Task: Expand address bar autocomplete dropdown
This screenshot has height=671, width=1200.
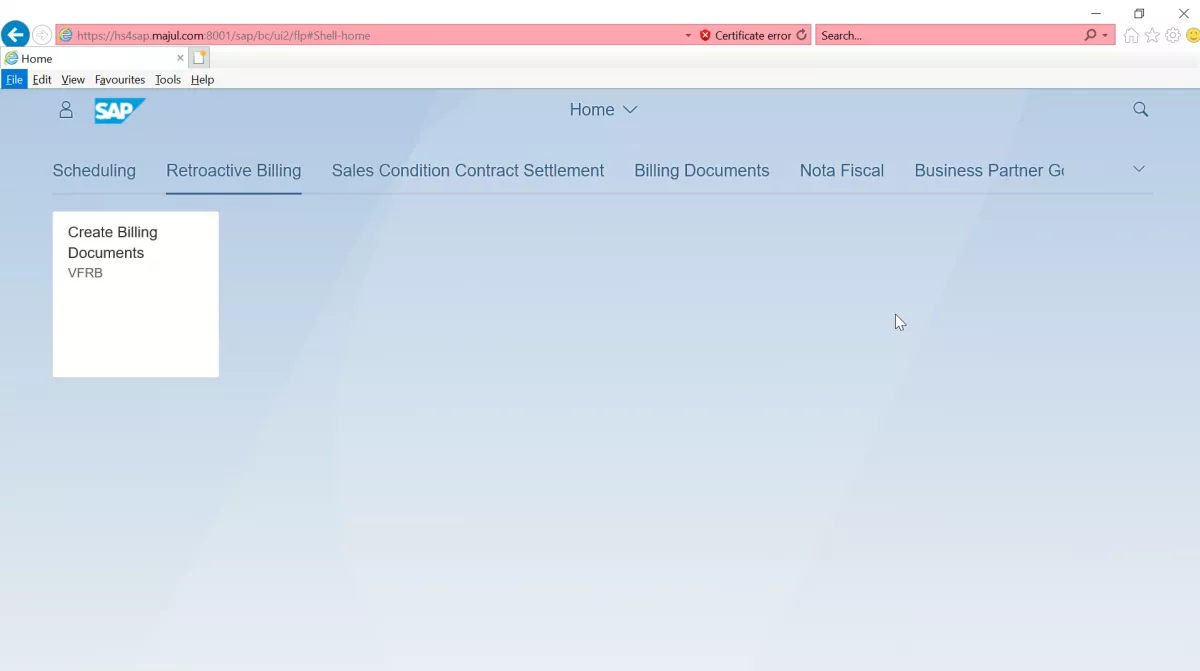Action: tap(688, 35)
